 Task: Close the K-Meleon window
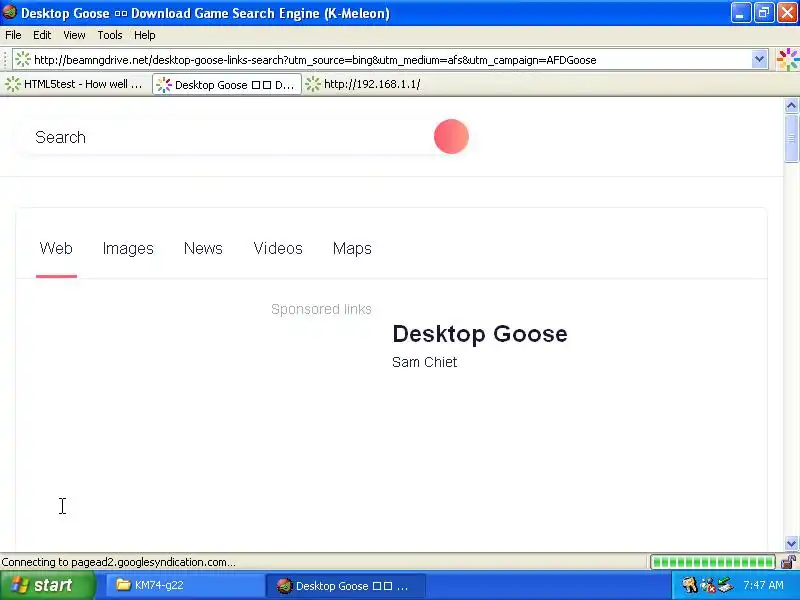tap(787, 13)
